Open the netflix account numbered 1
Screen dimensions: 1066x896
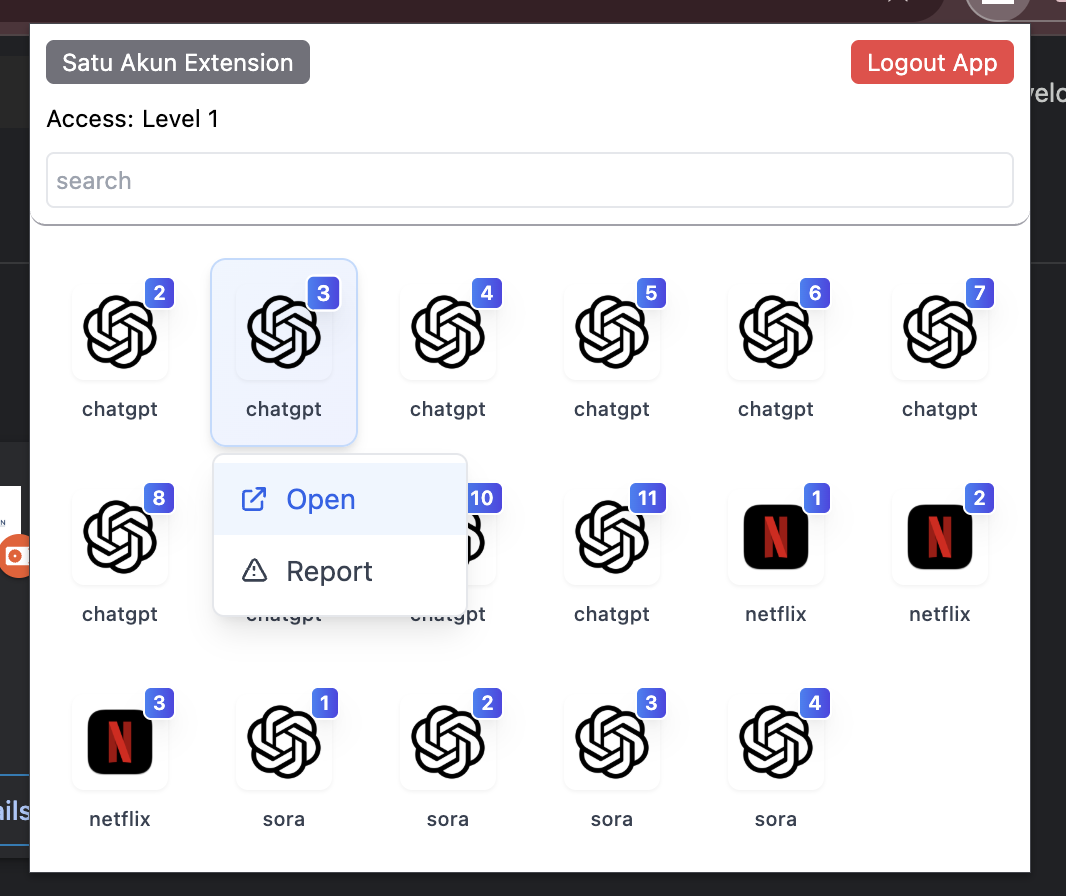point(776,557)
